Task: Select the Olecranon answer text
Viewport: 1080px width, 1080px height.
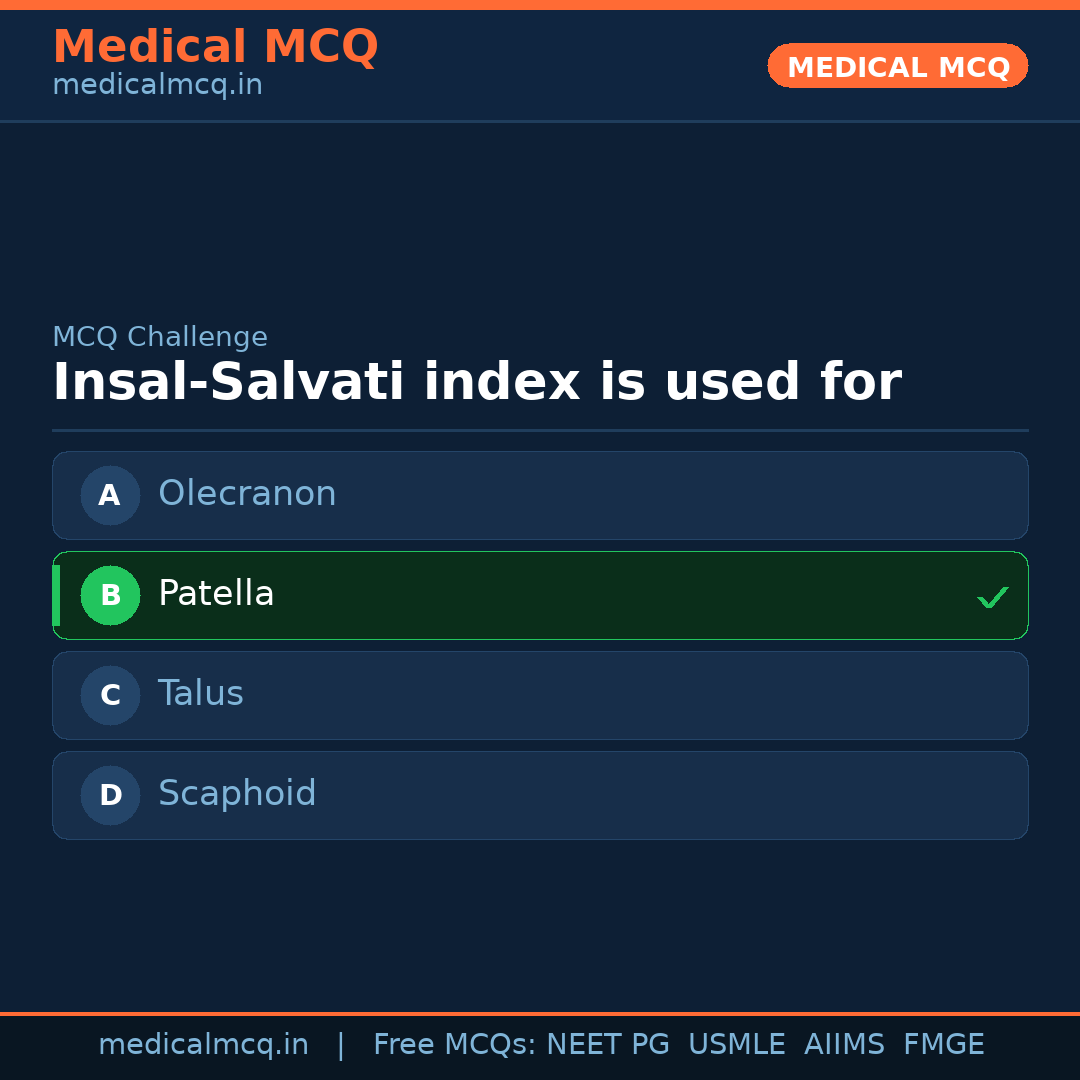Action: [x=247, y=494]
